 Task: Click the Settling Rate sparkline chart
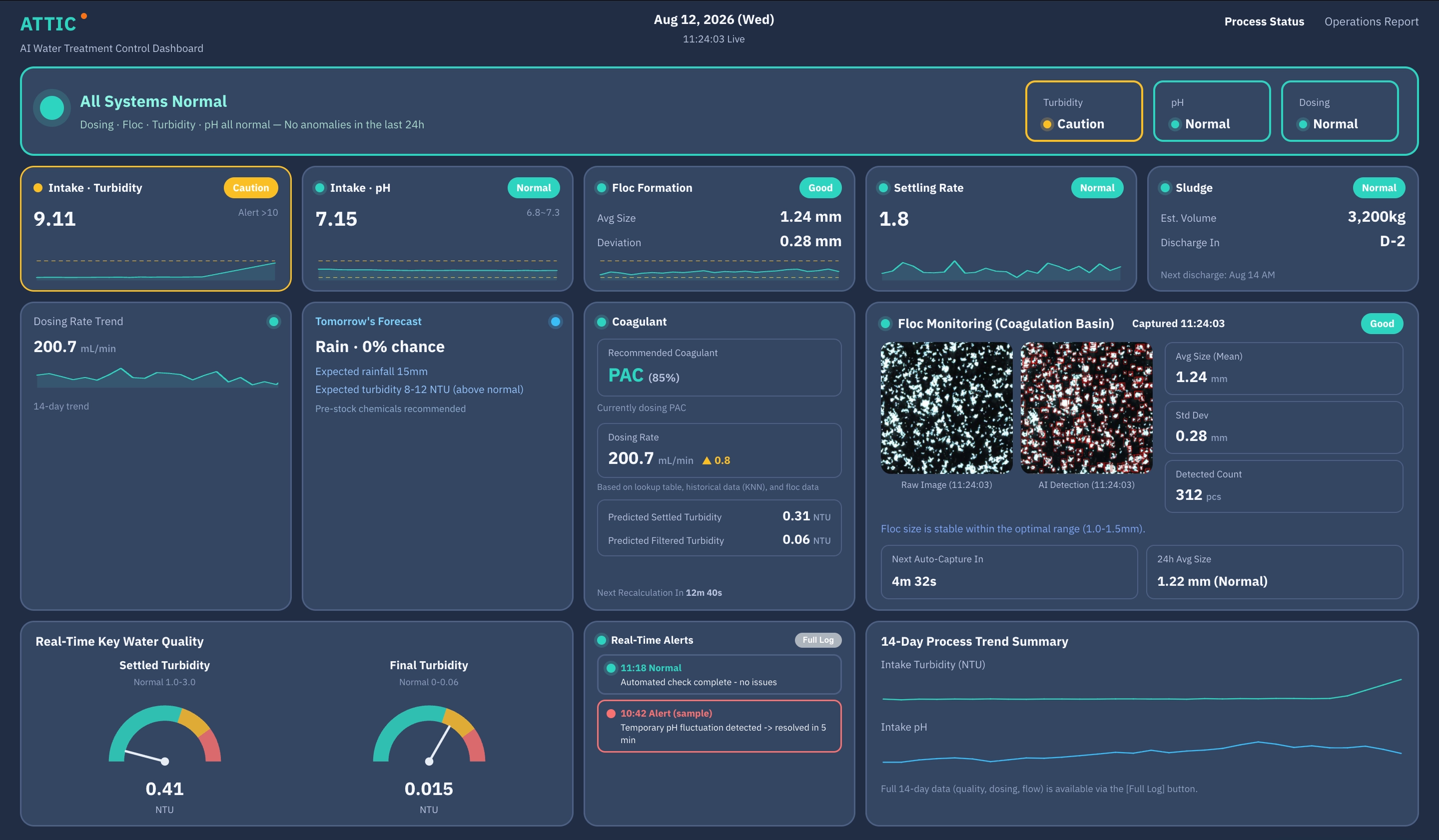coord(1000,270)
